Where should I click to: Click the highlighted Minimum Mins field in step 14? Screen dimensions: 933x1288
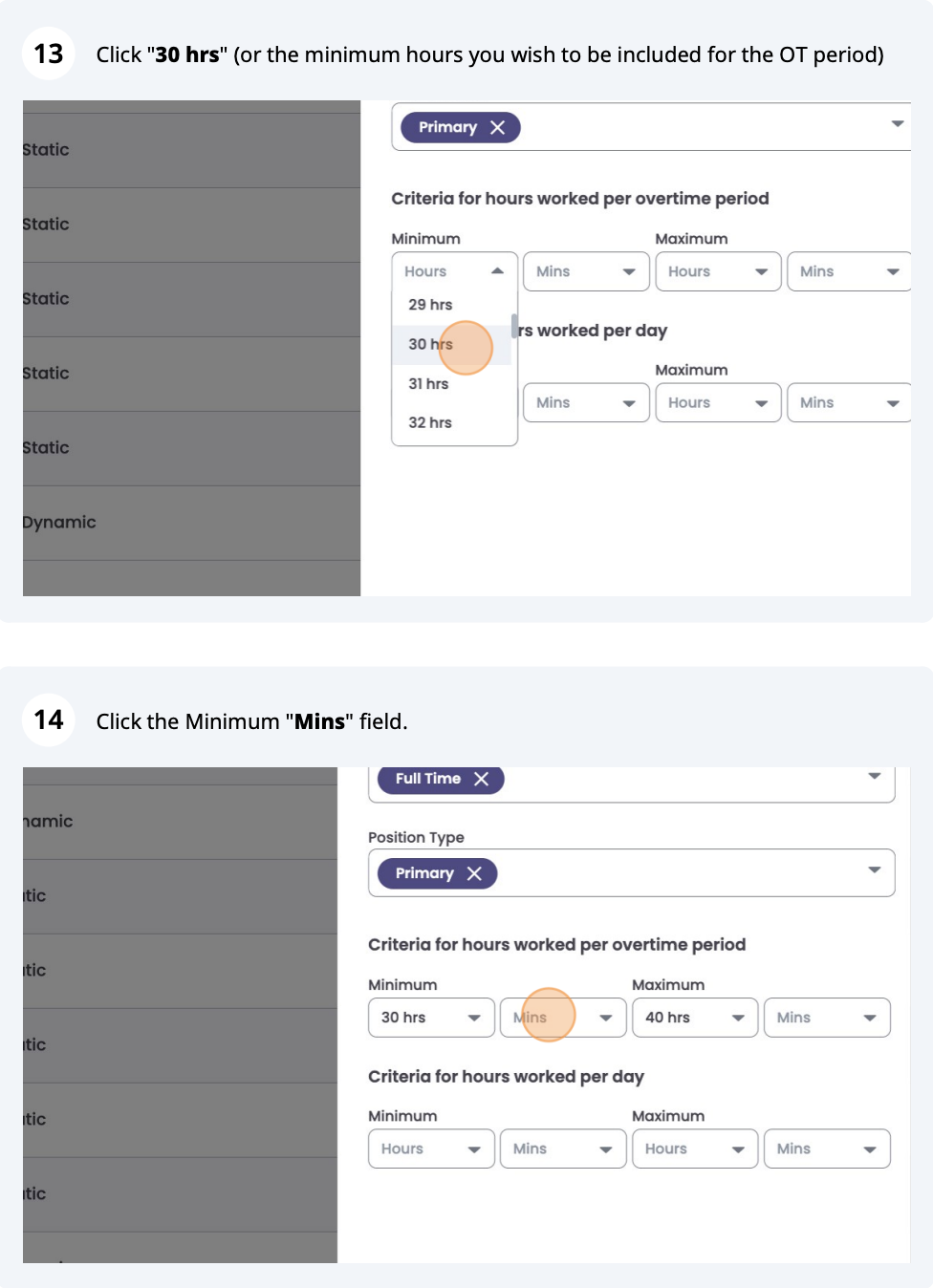point(548,1016)
